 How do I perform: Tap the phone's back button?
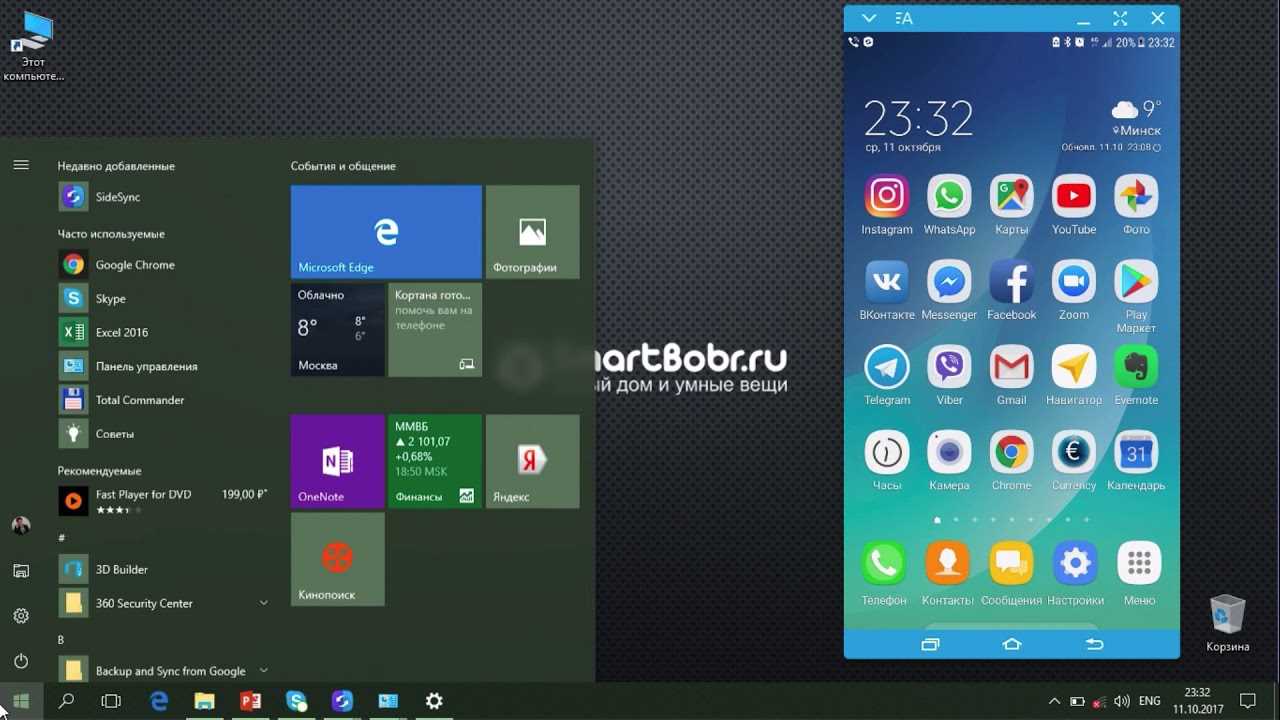[x=1094, y=645]
